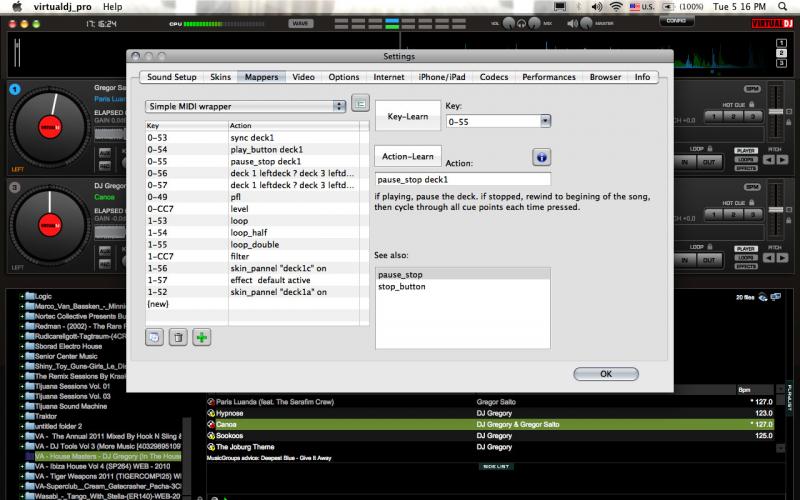This screenshot has width=800, height=500.
Task: Toggle the lower deck hot cue lock icon
Action: [x=752, y=203]
